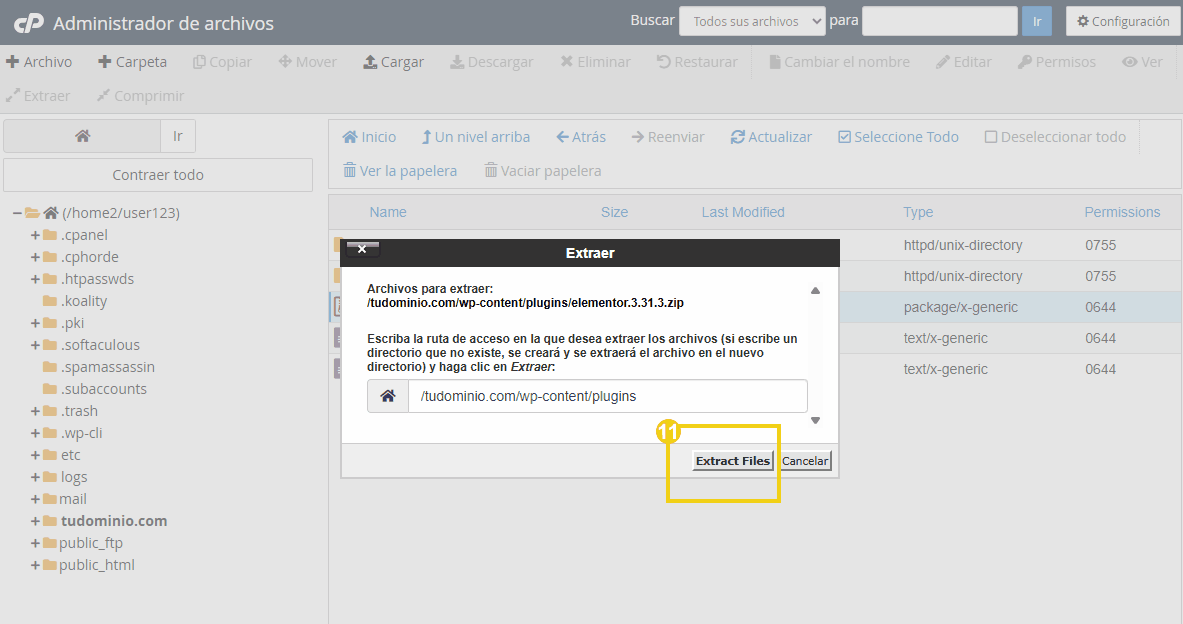Screen dimensions: 1183x624
Task: Click the Deseleccionar todo checkbox
Action: [991, 137]
